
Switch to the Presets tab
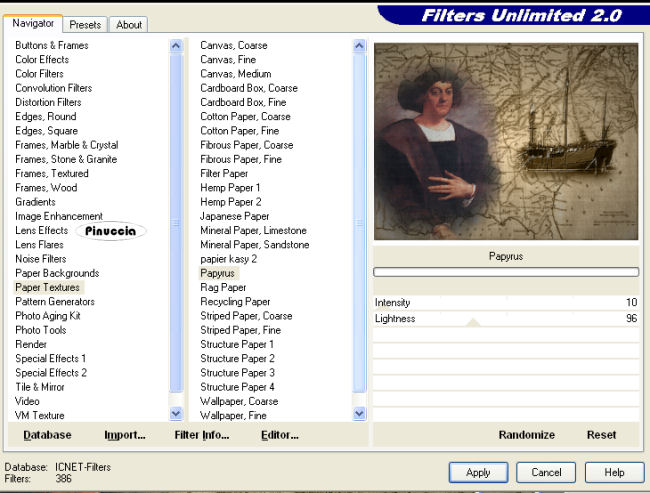(x=85, y=25)
